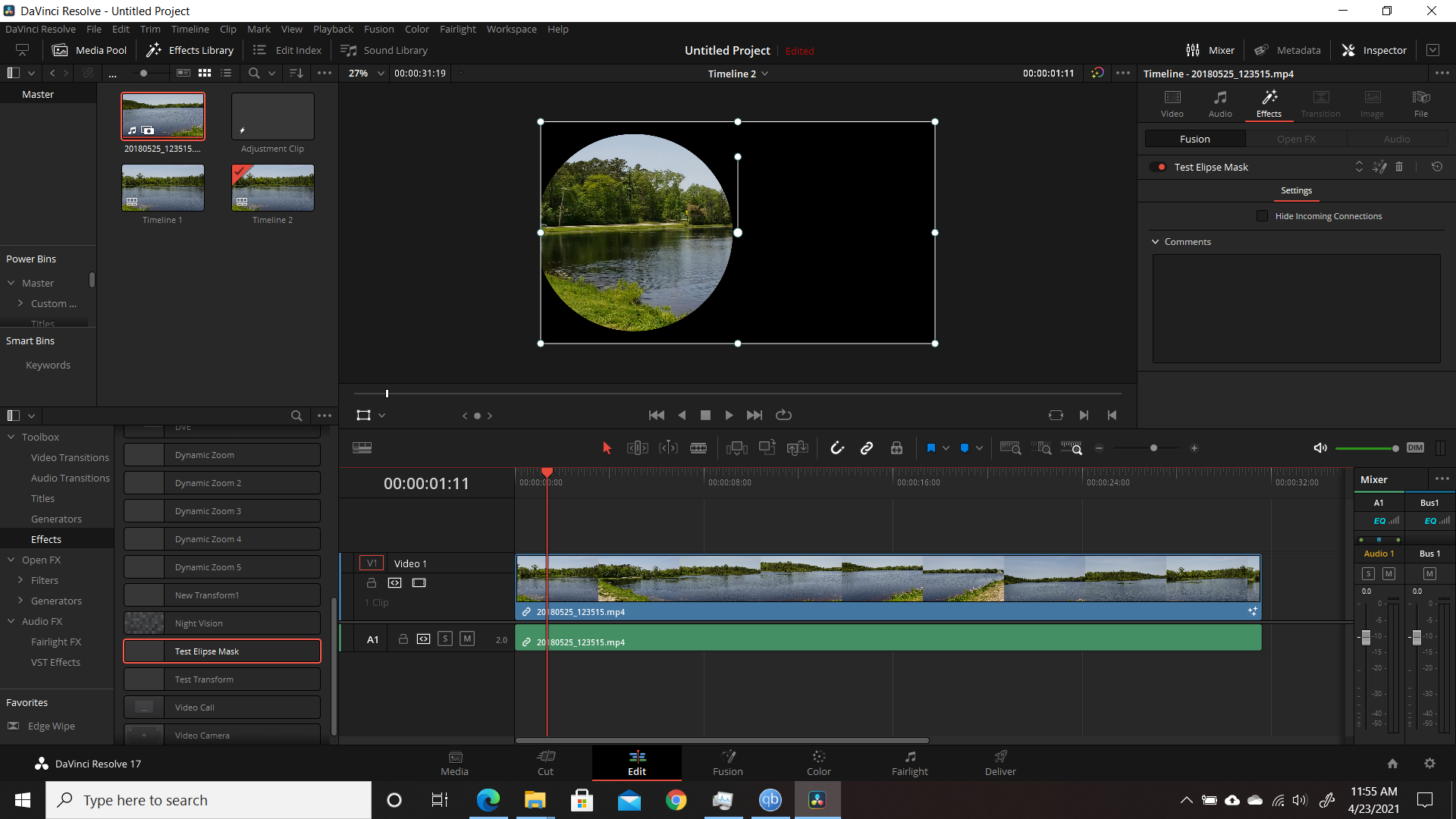
Task: Open the Playback menu
Action: (x=333, y=29)
